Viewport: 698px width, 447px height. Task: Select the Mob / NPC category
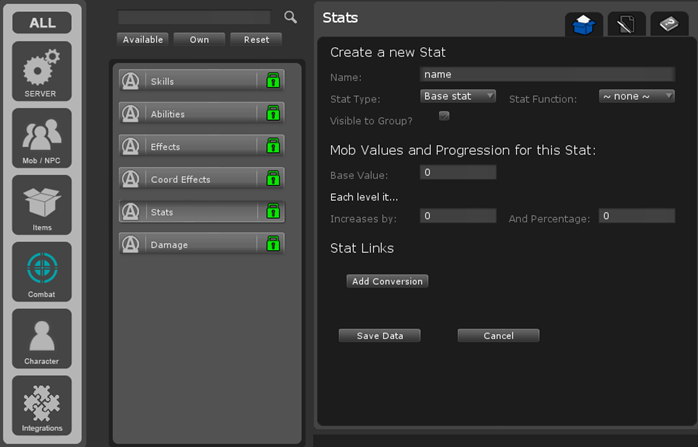[42, 138]
